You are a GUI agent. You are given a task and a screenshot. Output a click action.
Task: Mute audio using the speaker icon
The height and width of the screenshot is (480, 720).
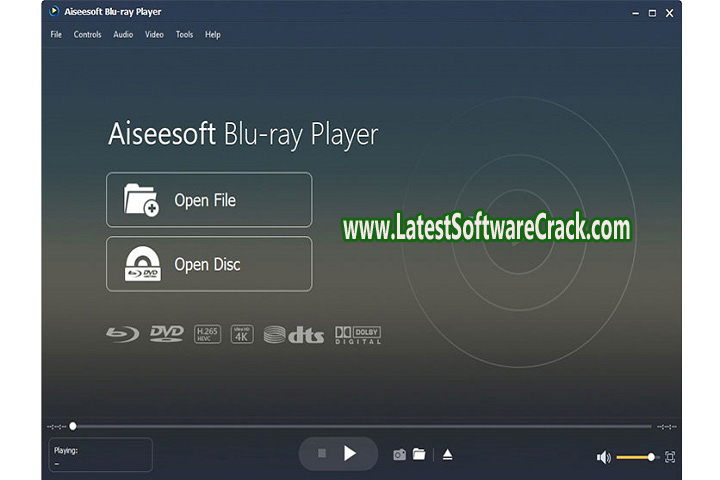click(603, 457)
